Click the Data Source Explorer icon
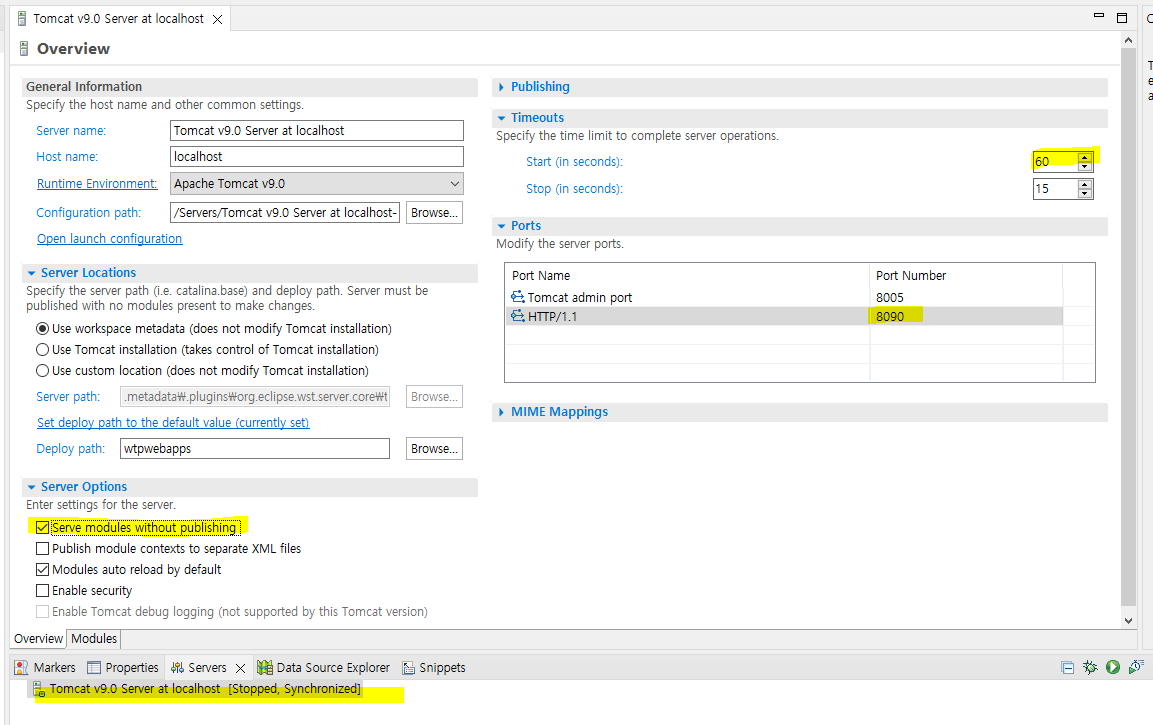This screenshot has width=1153, height=725. 265,668
